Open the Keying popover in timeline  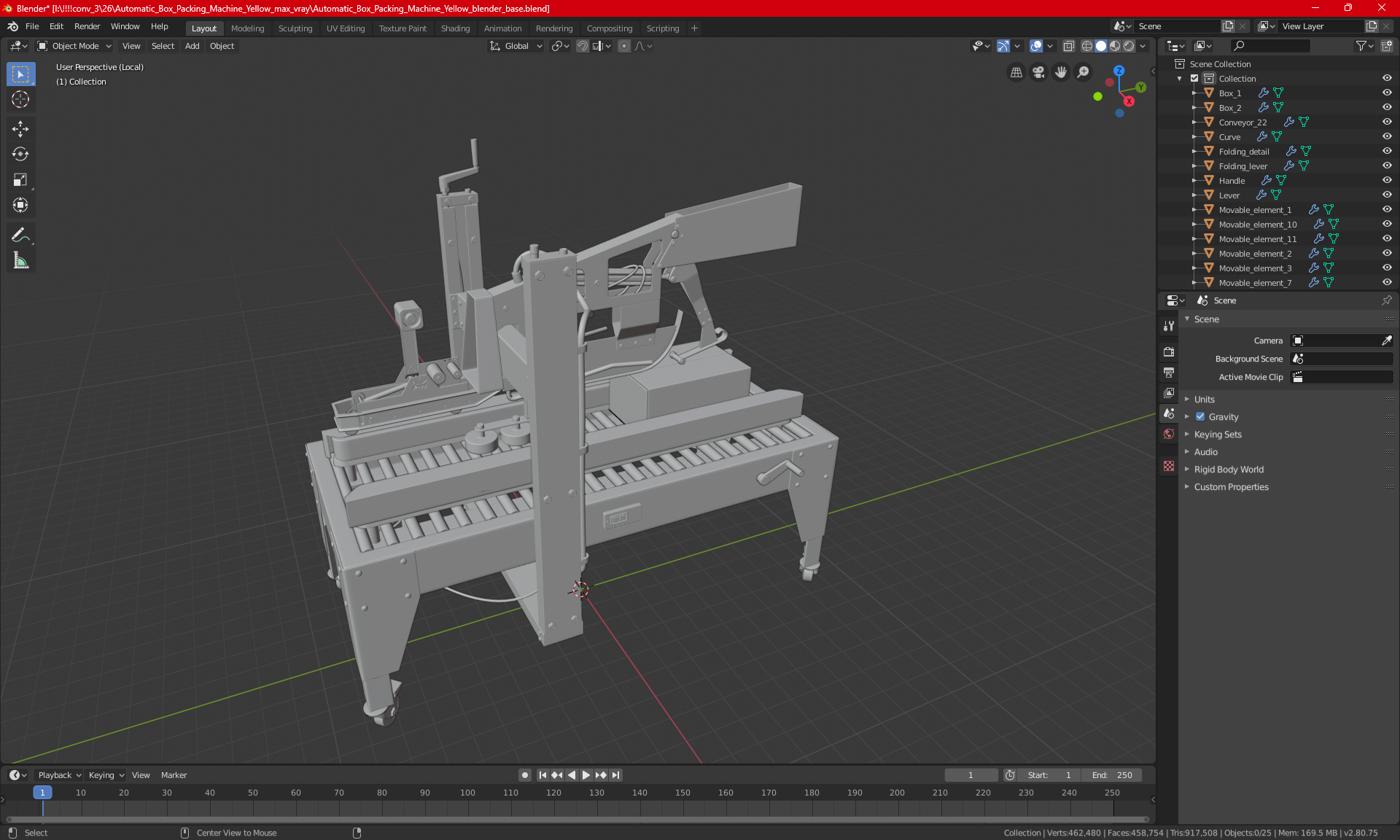(x=106, y=775)
